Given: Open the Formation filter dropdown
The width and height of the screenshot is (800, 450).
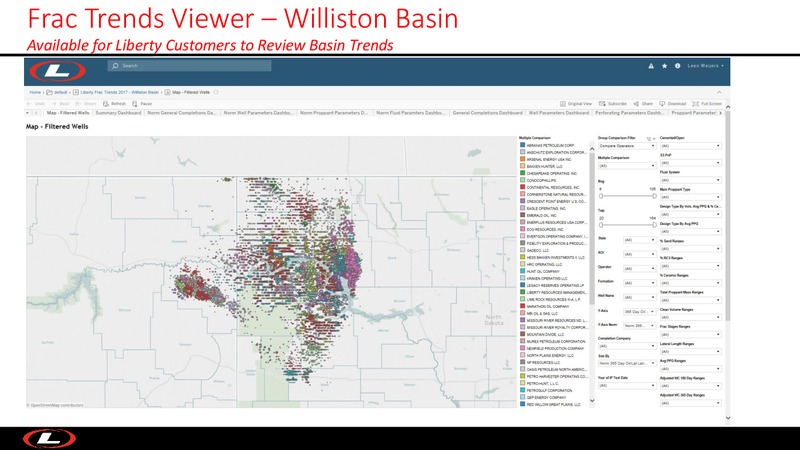Looking at the screenshot, I should (x=639, y=283).
